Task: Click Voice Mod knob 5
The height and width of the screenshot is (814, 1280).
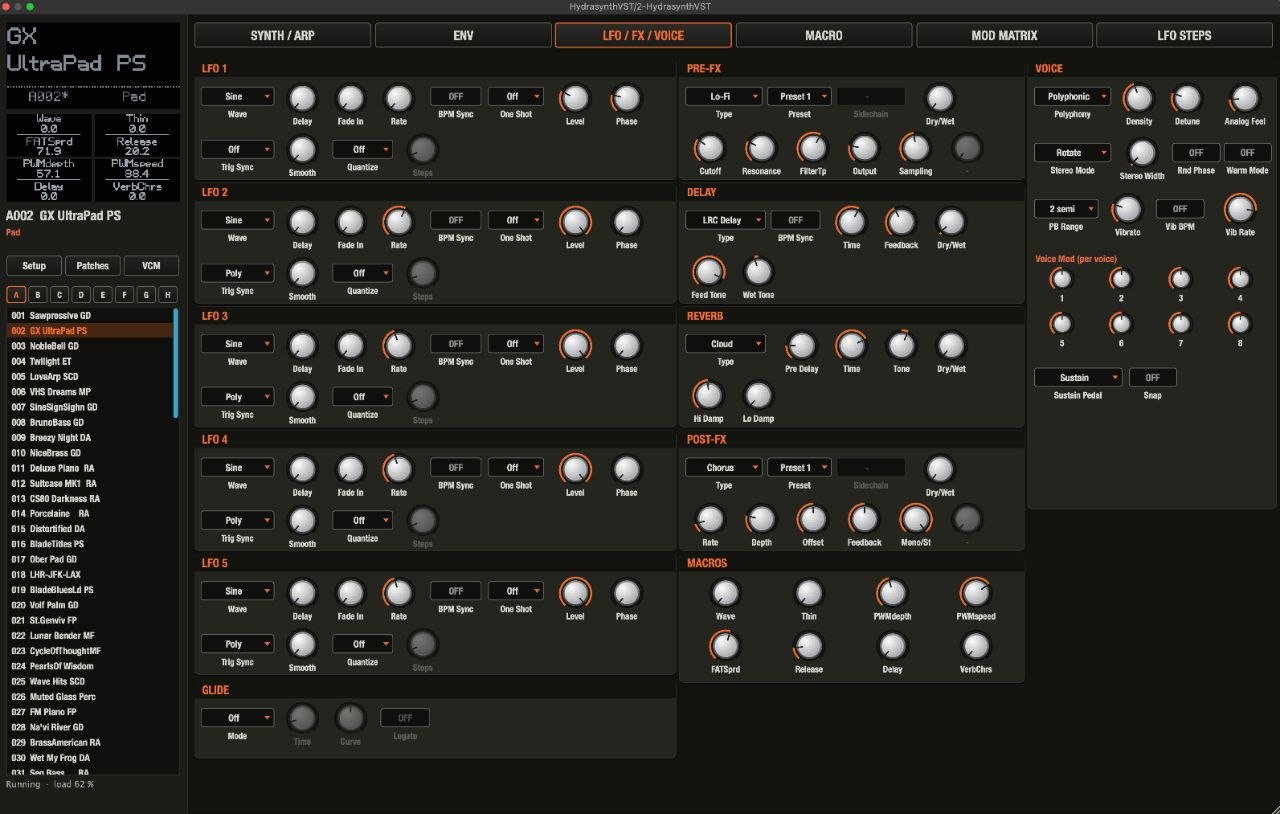Action: click(x=1061, y=324)
